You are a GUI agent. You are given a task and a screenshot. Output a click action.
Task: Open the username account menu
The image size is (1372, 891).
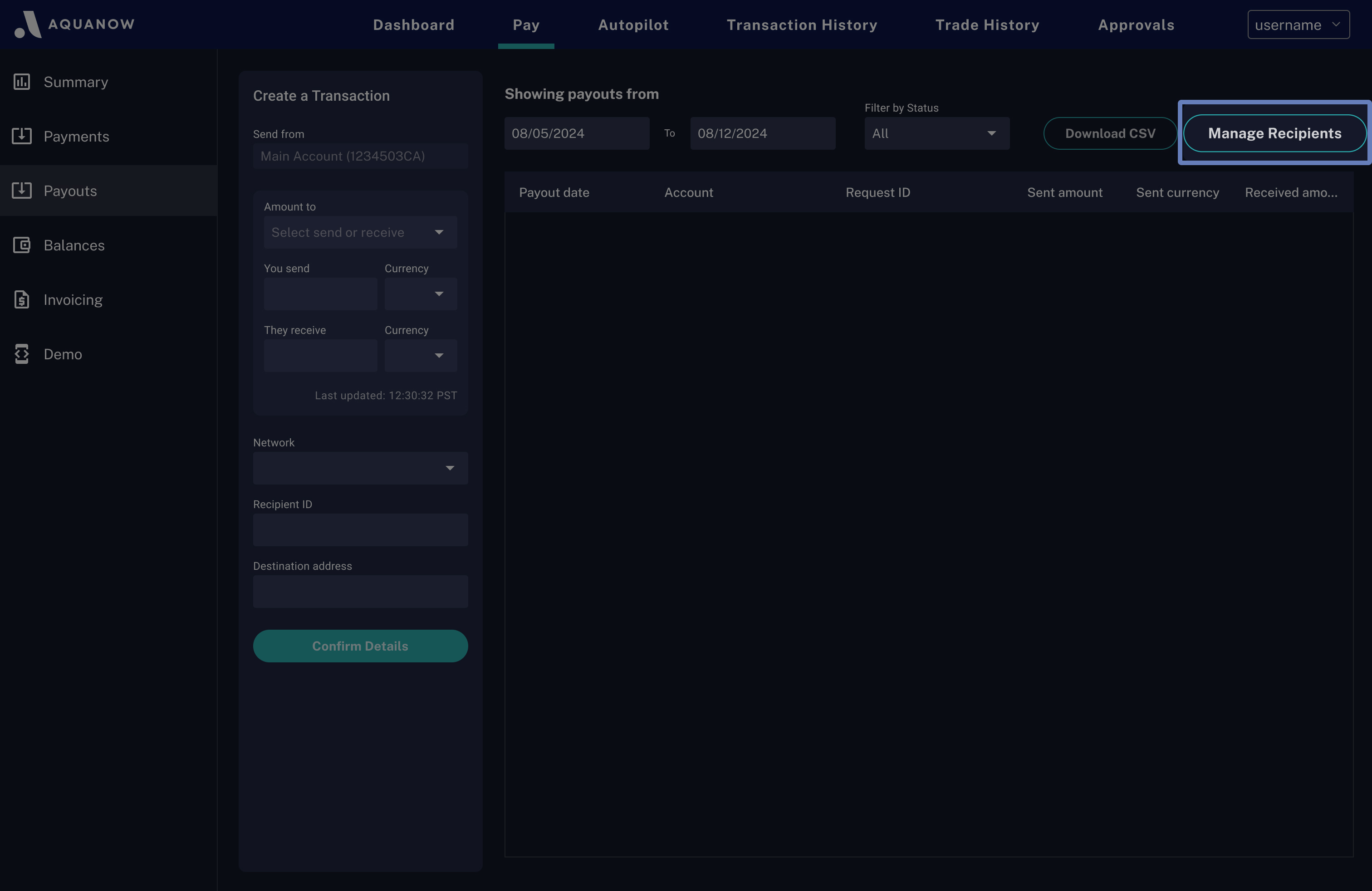click(1298, 25)
